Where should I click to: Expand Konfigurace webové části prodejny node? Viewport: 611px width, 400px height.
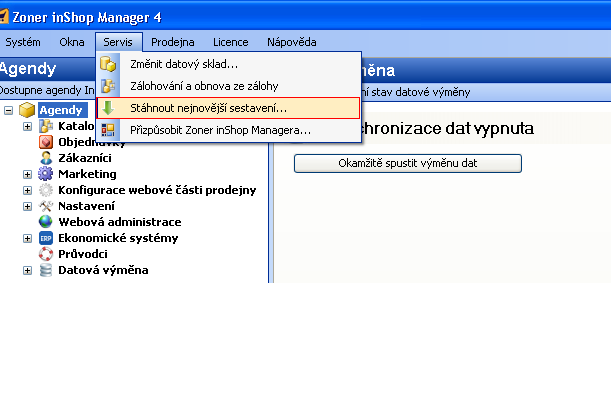(x=27, y=190)
